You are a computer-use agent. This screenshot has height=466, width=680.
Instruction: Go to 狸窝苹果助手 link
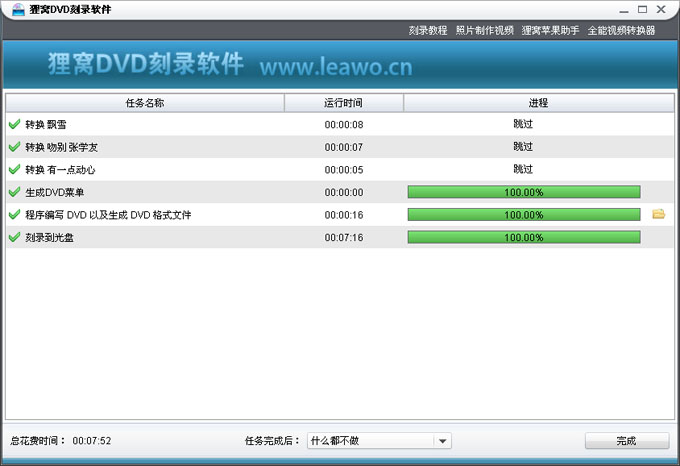pos(550,30)
